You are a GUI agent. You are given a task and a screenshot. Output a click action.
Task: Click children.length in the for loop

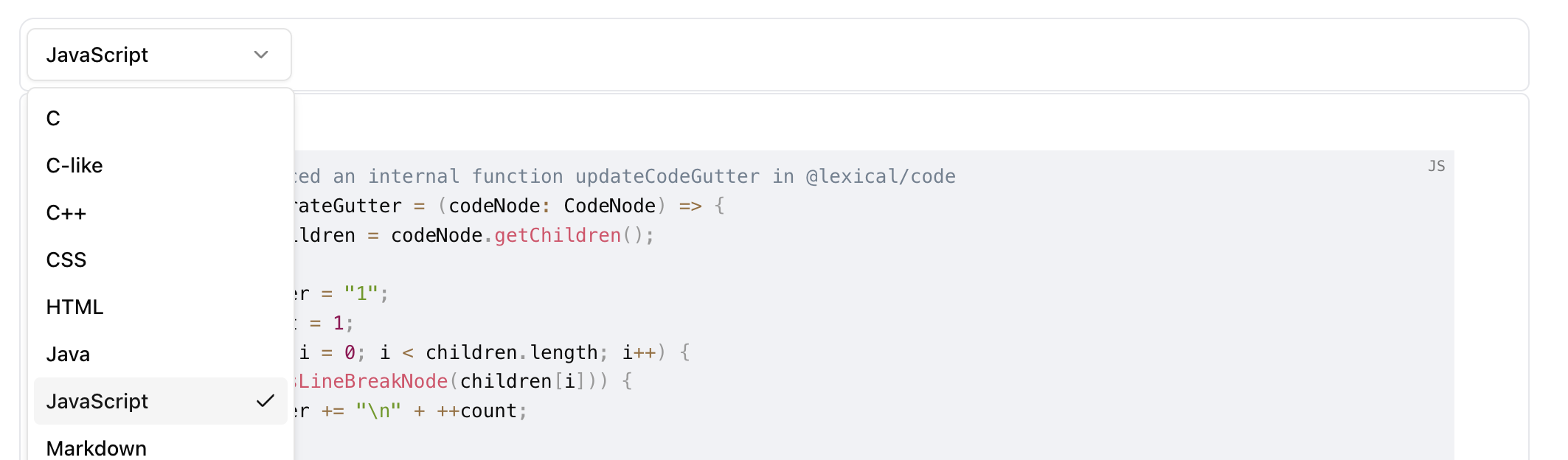(x=511, y=352)
